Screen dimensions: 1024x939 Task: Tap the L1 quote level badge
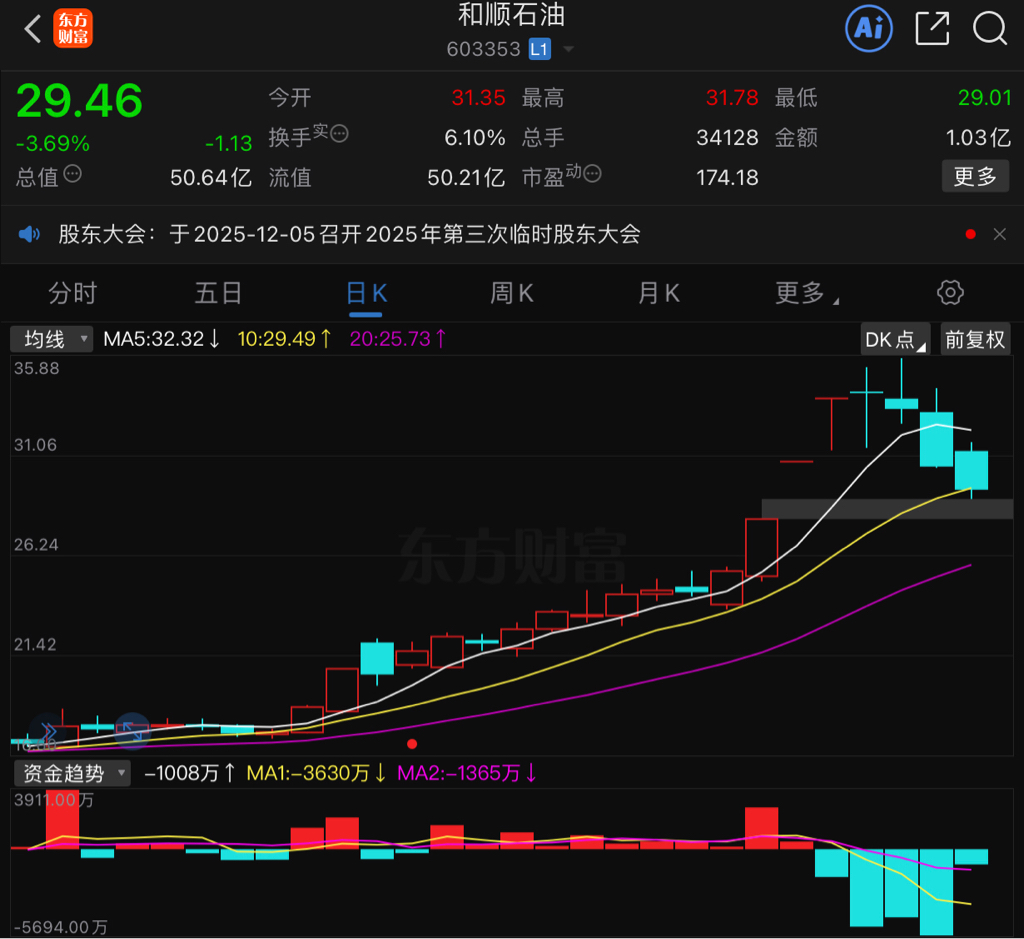539,49
